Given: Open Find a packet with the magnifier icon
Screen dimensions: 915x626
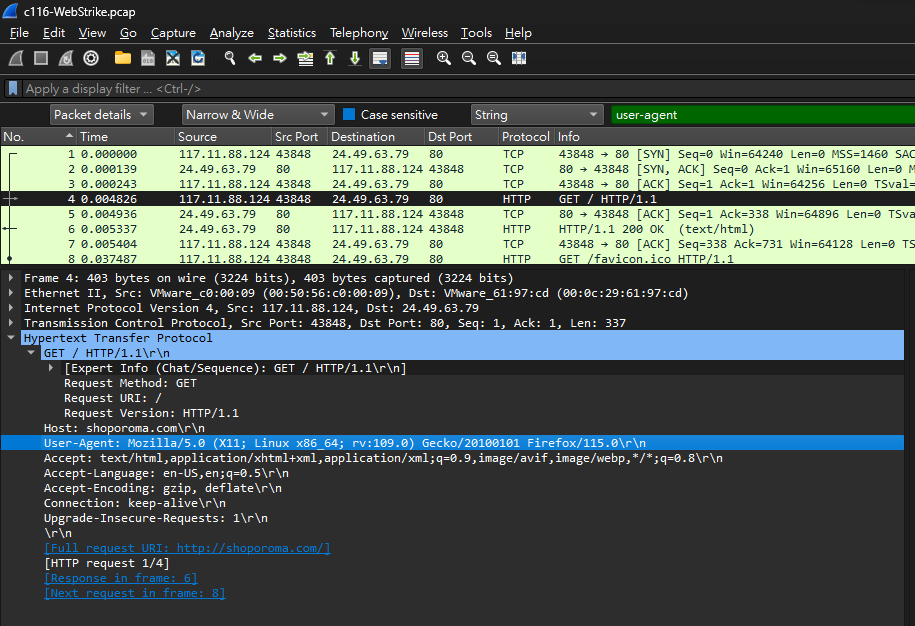Looking at the screenshot, I should (x=230, y=58).
